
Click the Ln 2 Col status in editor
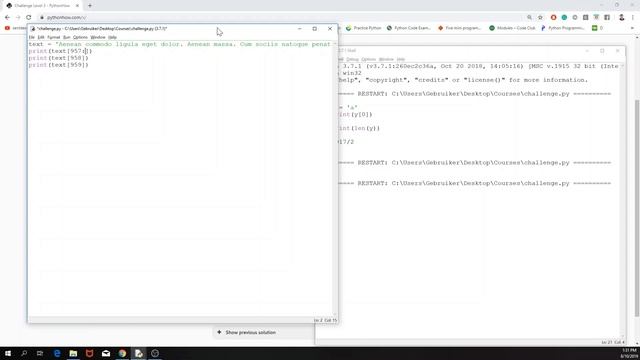click(x=325, y=320)
